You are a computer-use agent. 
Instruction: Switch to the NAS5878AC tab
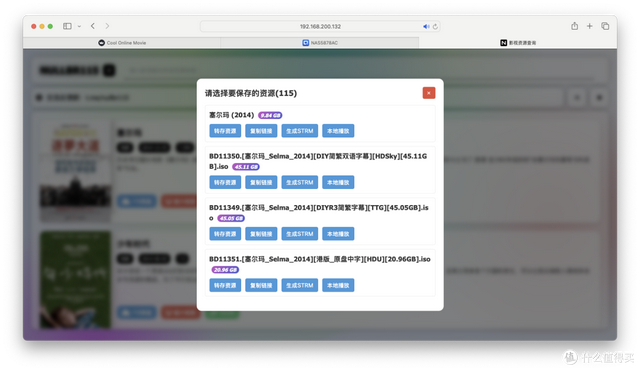(320, 43)
